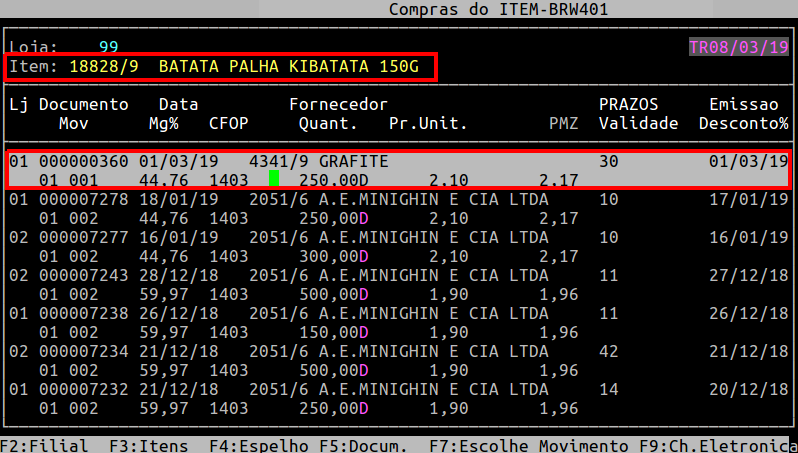Select document 000007234 row
Image resolution: width=798 pixels, height=453 pixels.
[x=83, y=351]
